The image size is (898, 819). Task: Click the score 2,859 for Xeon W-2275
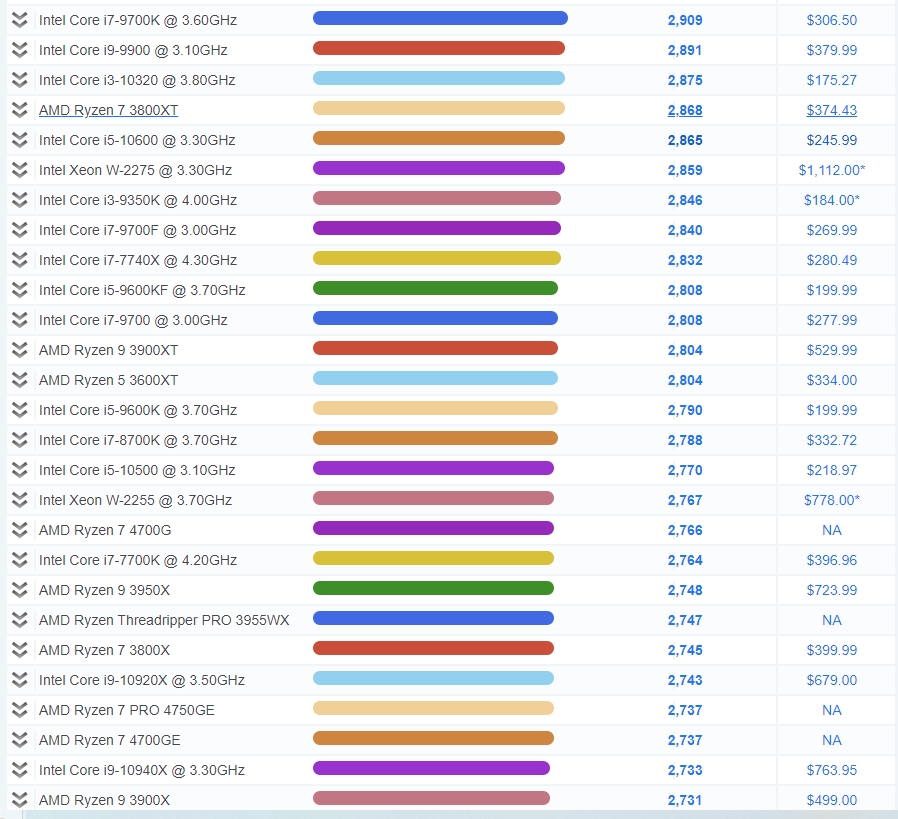(685, 170)
